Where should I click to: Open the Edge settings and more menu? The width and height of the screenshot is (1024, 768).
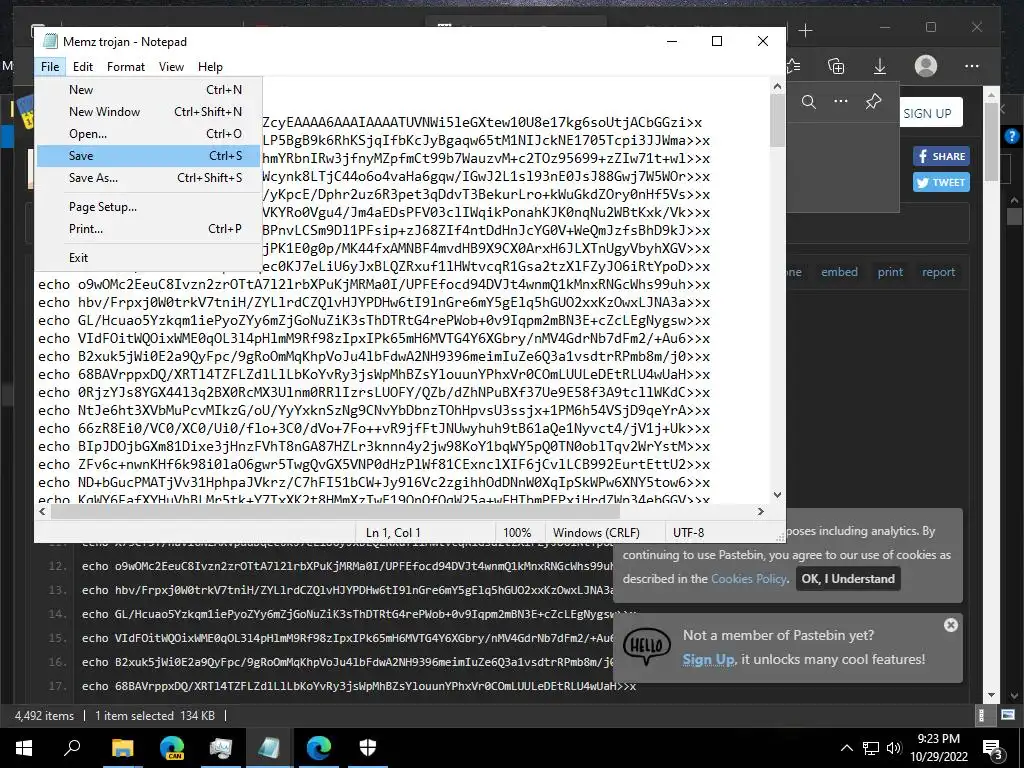(972, 66)
